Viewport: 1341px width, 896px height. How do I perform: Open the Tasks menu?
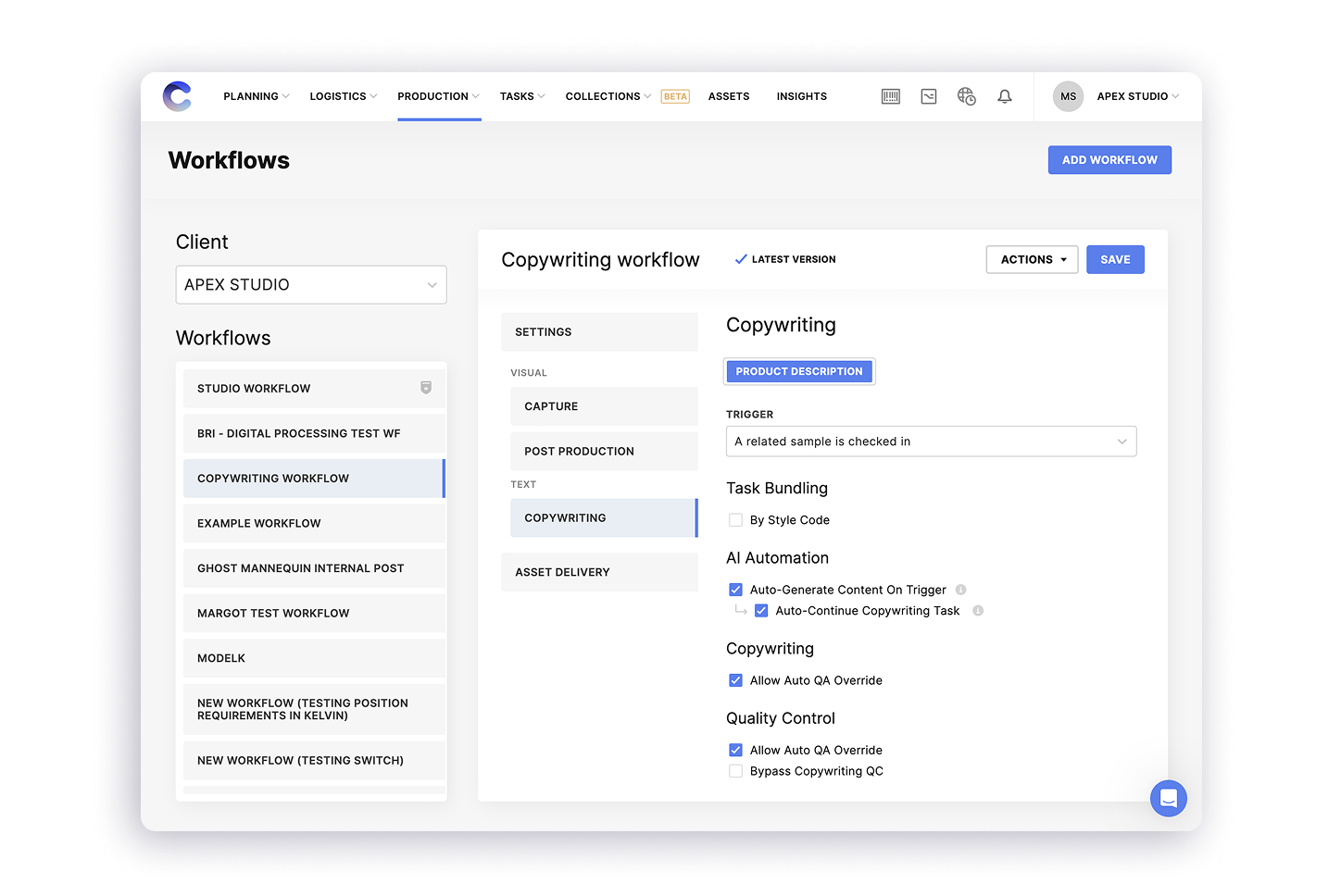coord(522,96)
